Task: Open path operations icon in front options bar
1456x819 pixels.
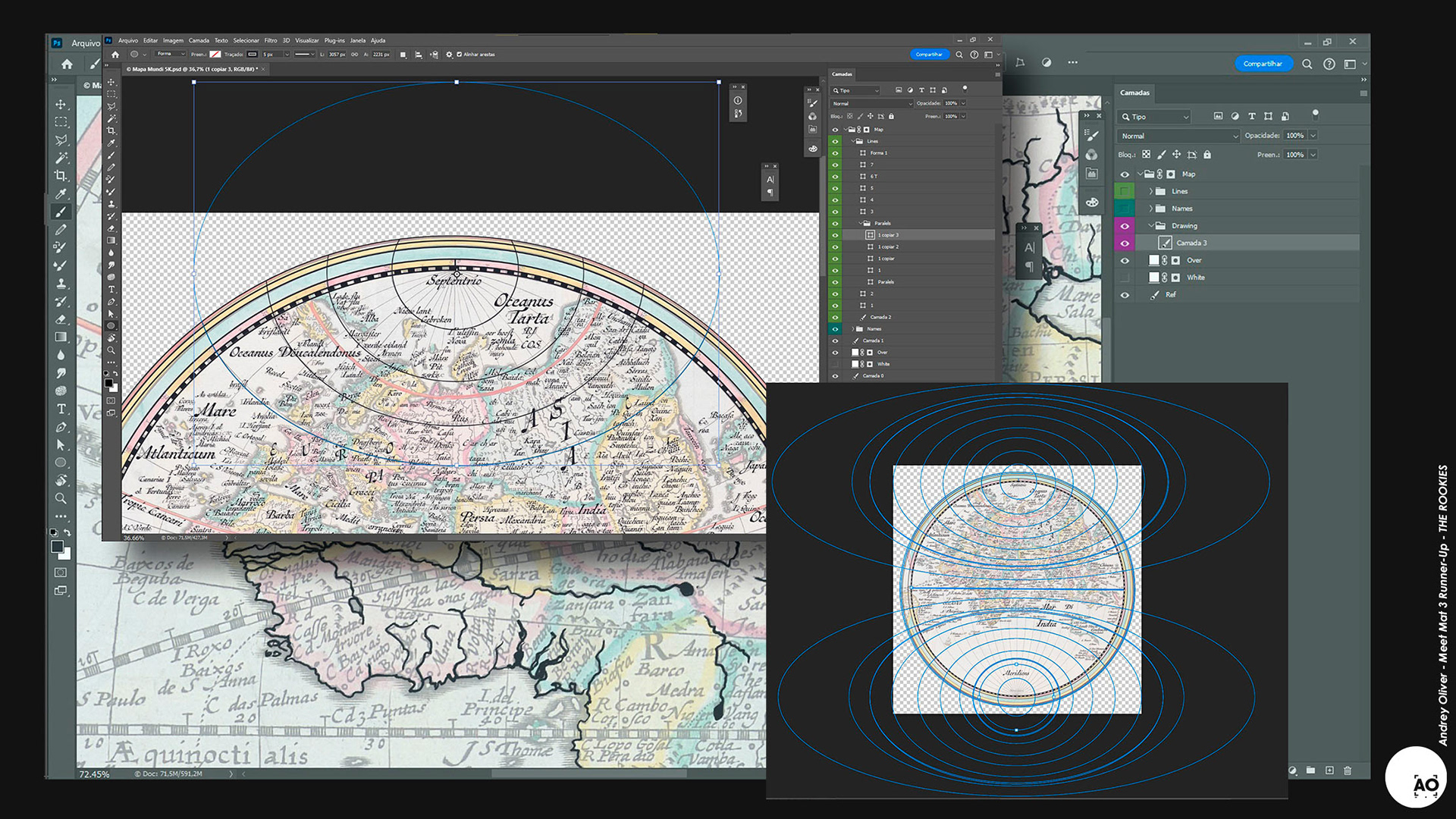Action: point(403,55)
